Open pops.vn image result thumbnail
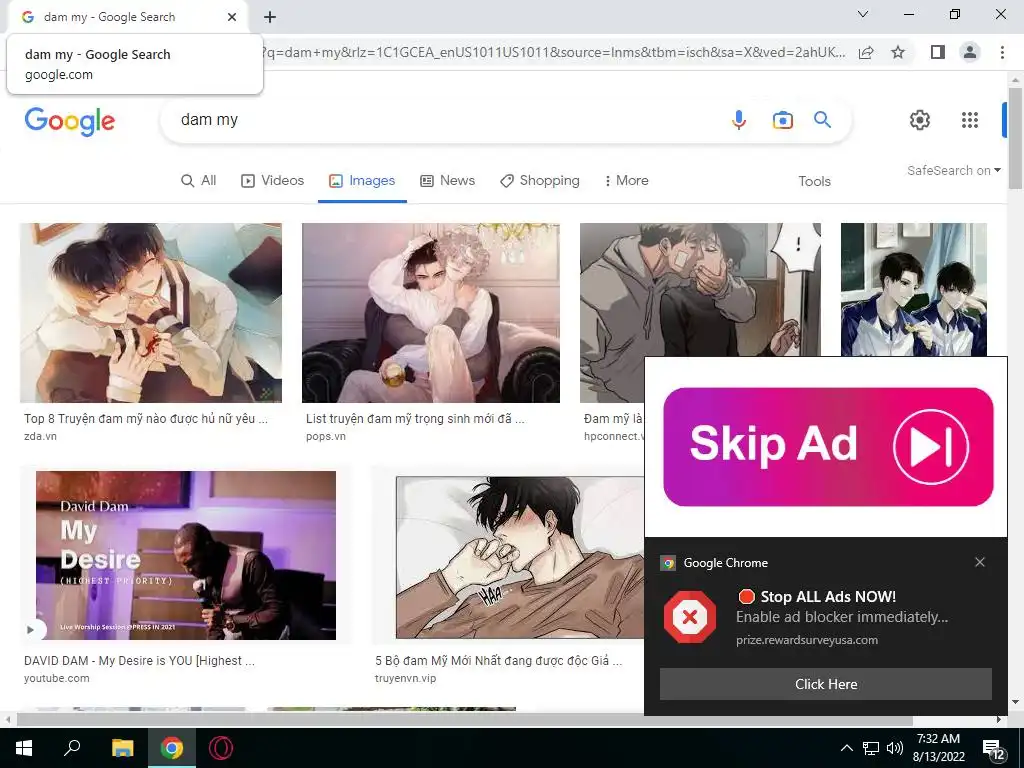This screenshot has width=1024, height=768. pos(431,313)
